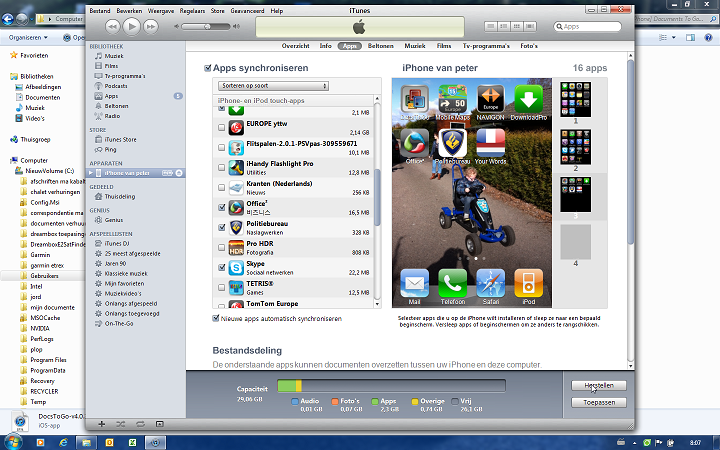This screenshot has width=720, height=450.
Task: Check the TETRIS app checkbox
Action: (221, 287)
